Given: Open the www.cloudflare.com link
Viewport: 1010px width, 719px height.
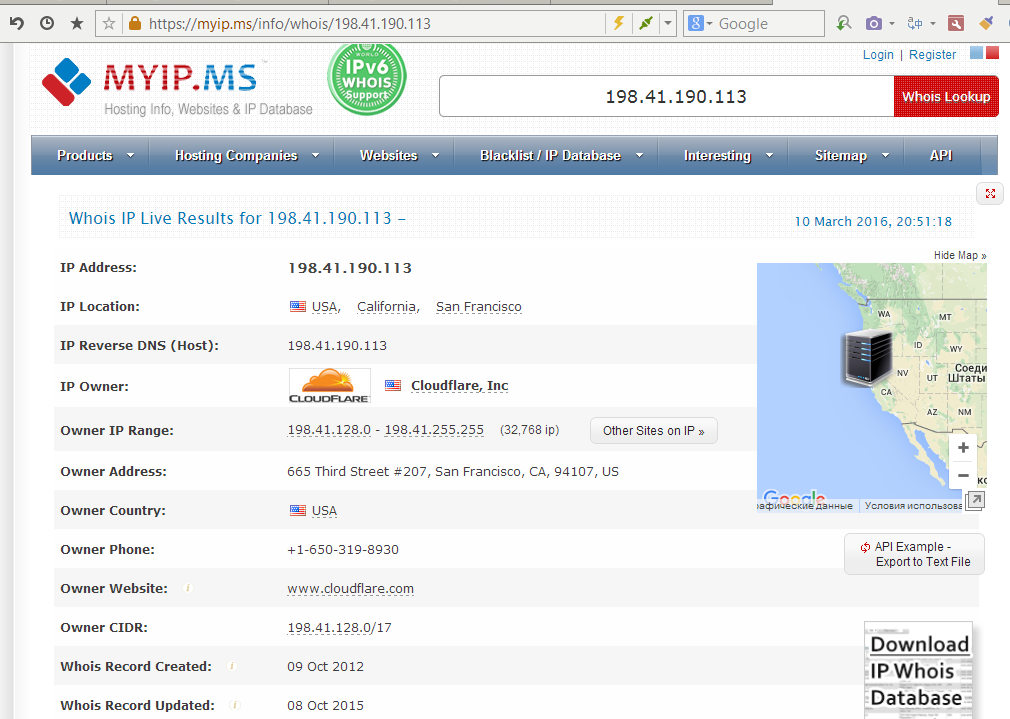Looking at the screenshot, I should (x=350, y=589).
